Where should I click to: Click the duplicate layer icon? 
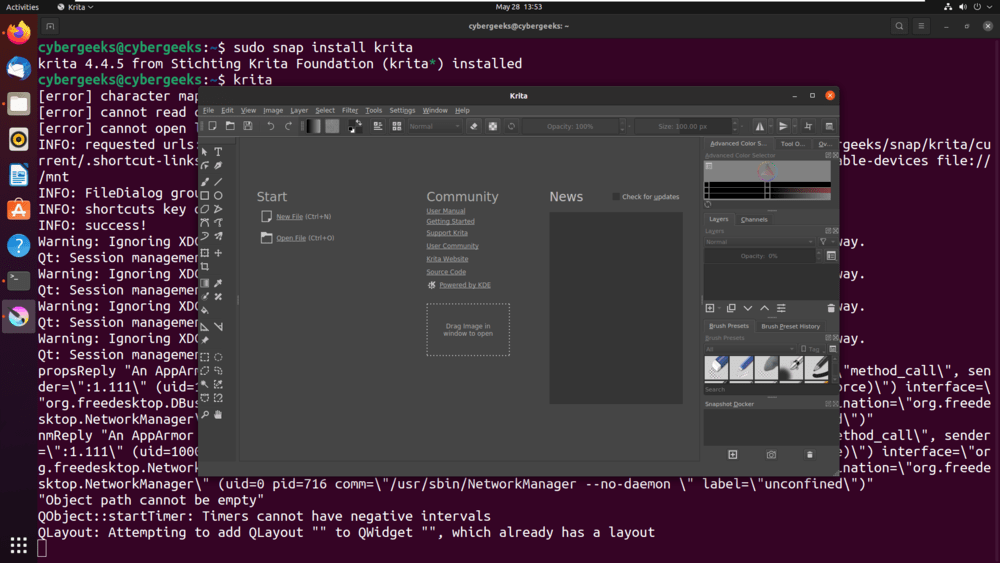731,309
